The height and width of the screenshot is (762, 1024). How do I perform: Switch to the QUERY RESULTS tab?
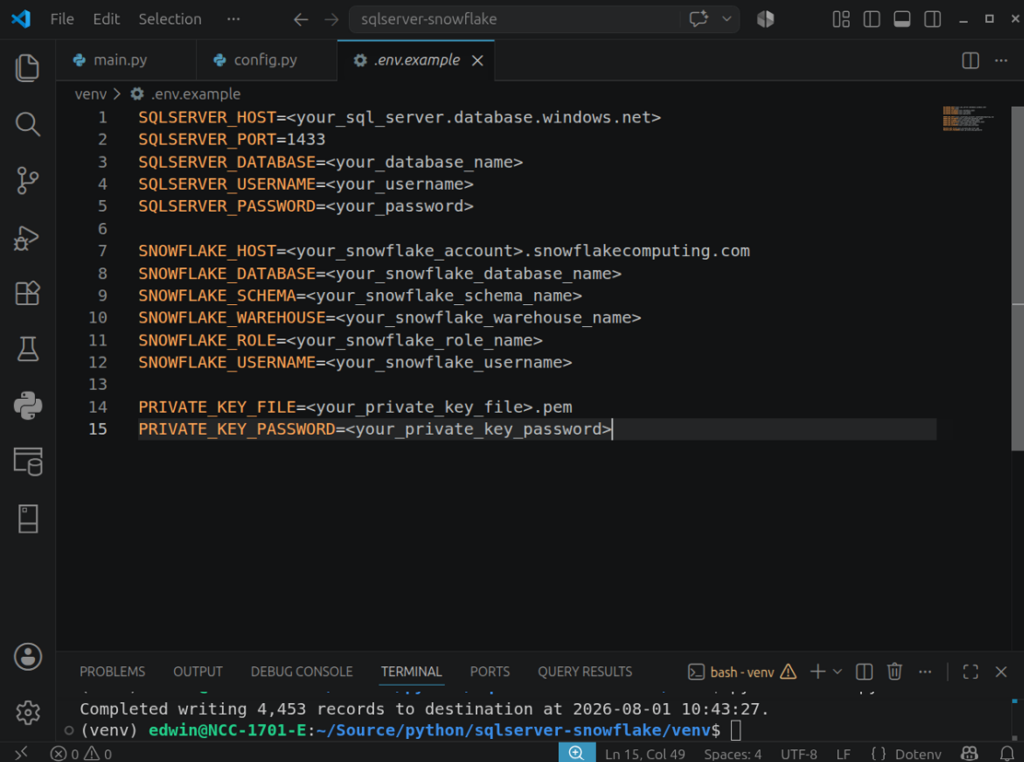585,671
